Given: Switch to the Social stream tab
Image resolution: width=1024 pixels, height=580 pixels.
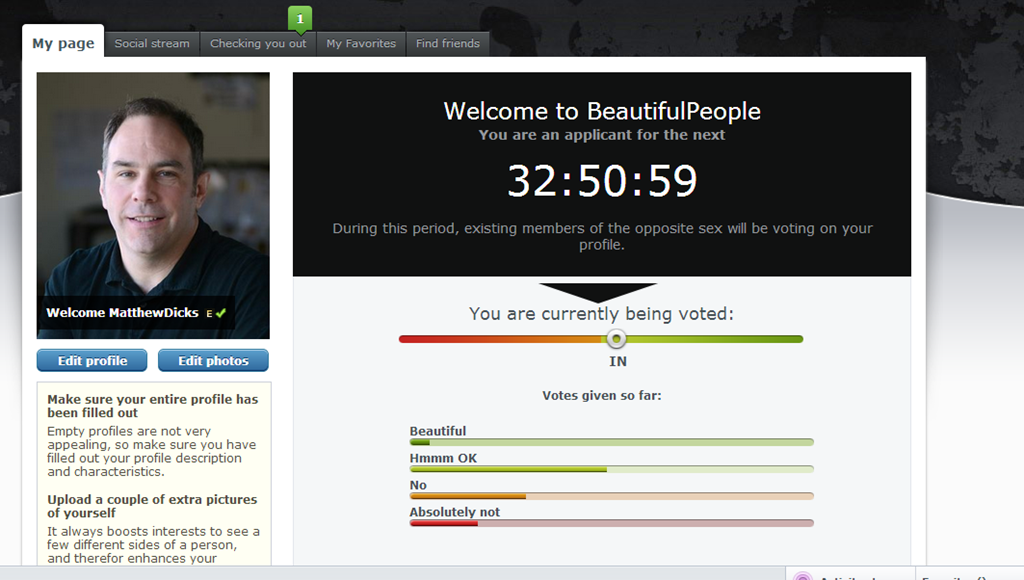Looking at the screenshot, I should point(152,44).
